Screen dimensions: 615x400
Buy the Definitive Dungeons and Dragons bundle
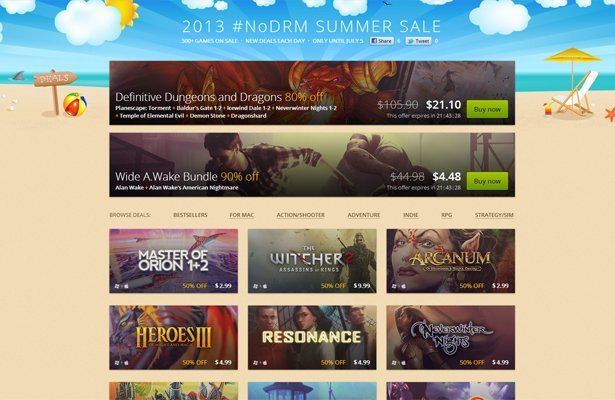pos(487,109)
